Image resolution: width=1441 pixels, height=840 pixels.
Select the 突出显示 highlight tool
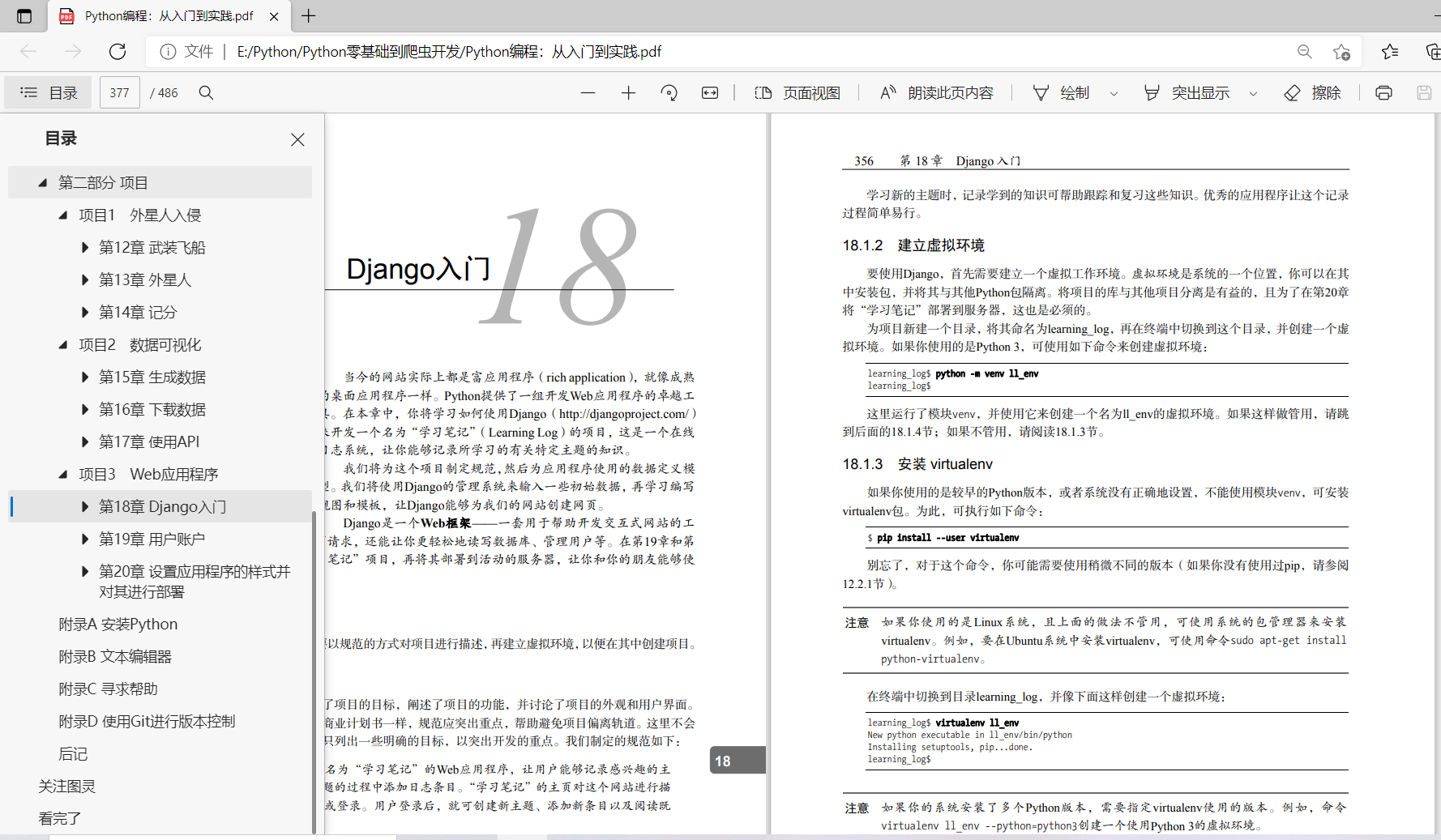point(1187,93)
